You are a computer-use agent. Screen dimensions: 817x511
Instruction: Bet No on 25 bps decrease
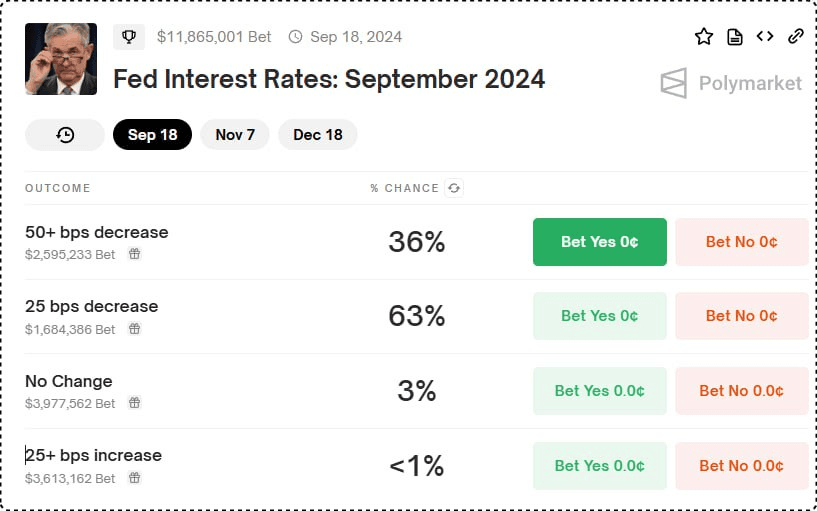[x=742, y=316]
